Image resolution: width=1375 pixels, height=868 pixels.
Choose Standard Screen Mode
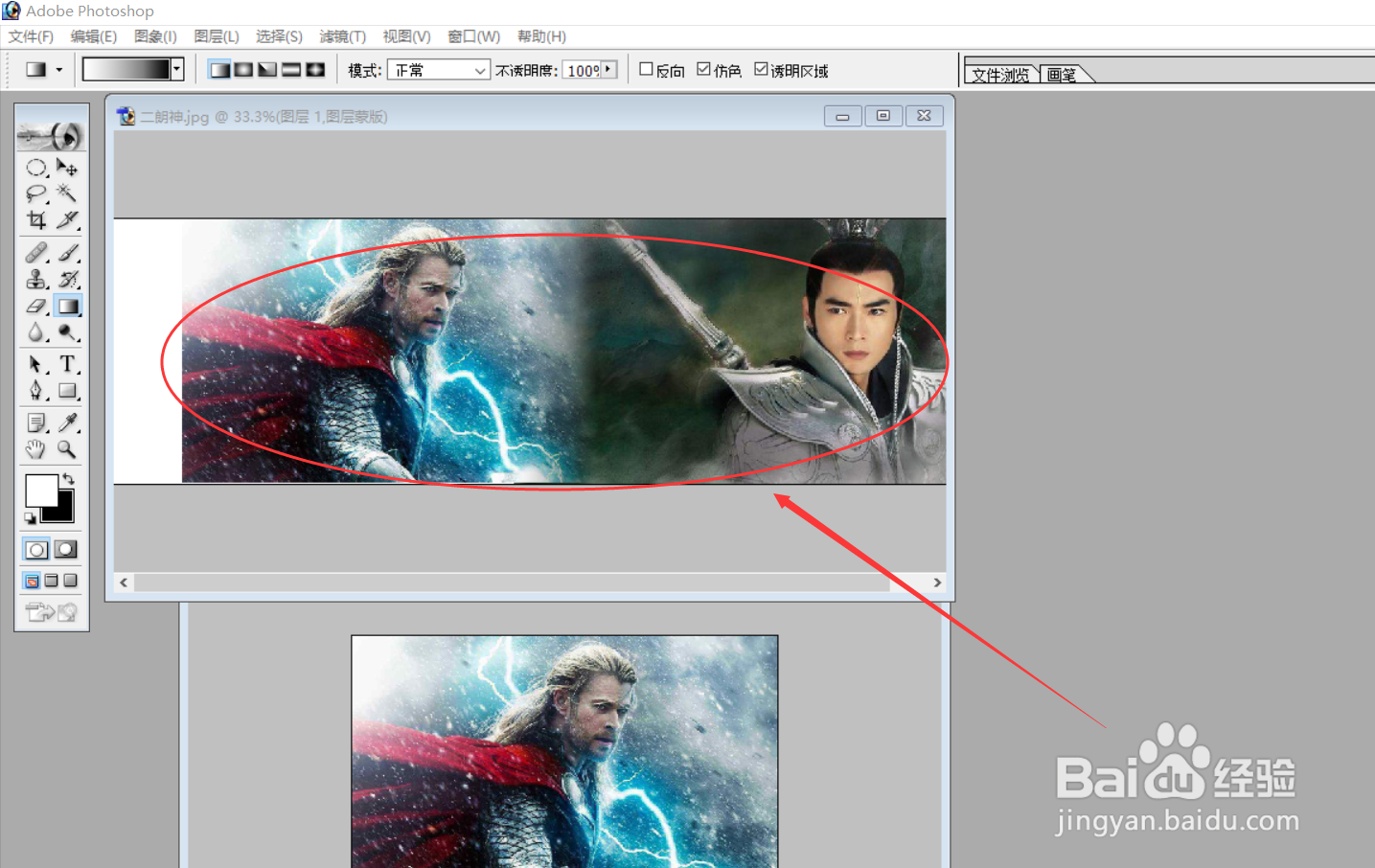tap(33, 581)
